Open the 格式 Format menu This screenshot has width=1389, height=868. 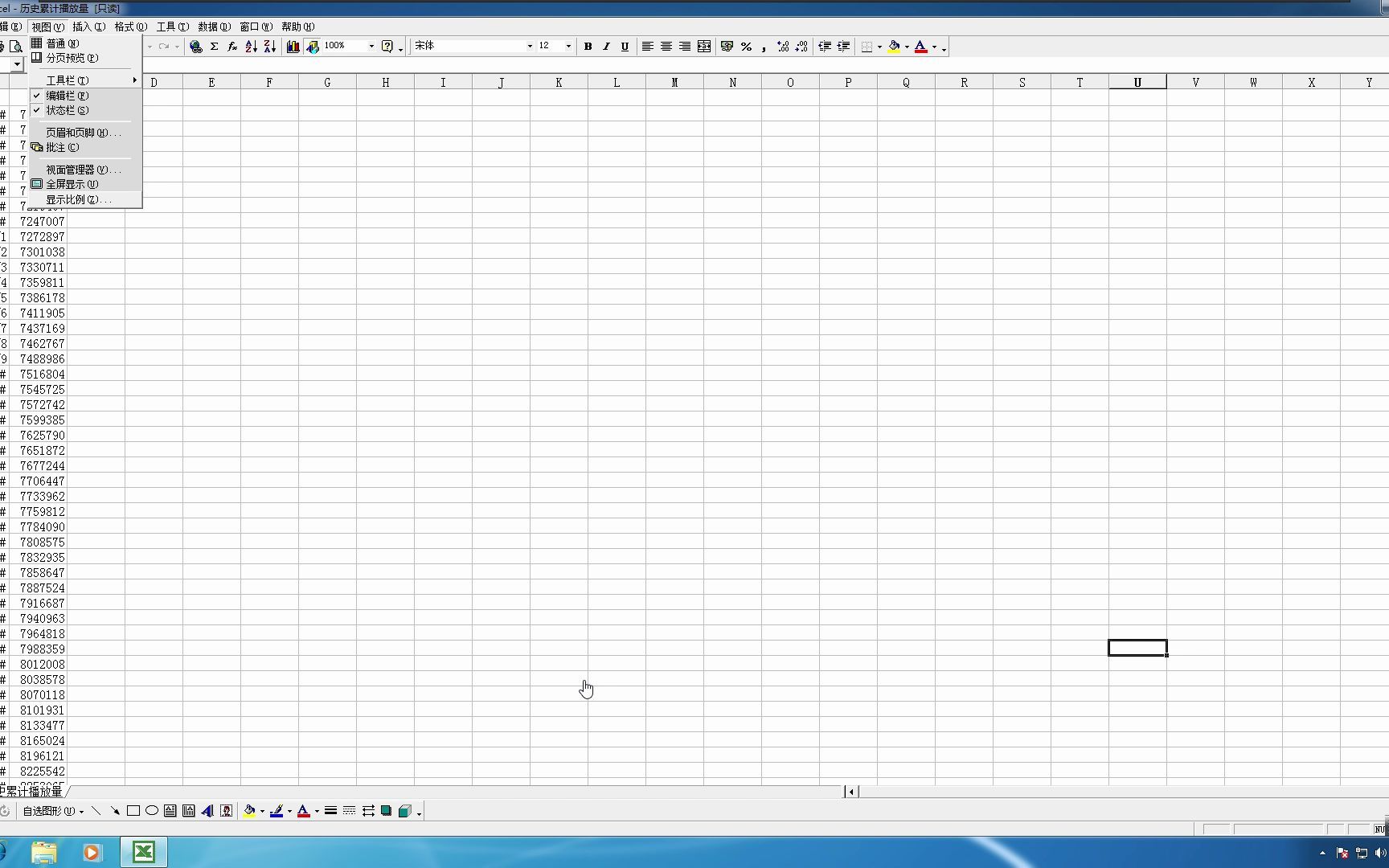coord(130,27)
